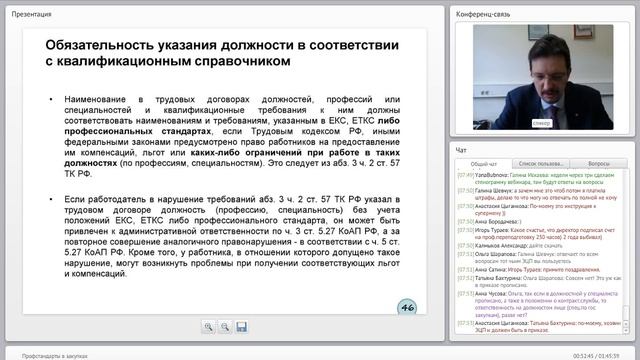Click the slide number 46 badge
Image resolution: width=640 pixels, height=360 pixels.
pos(407,308)
